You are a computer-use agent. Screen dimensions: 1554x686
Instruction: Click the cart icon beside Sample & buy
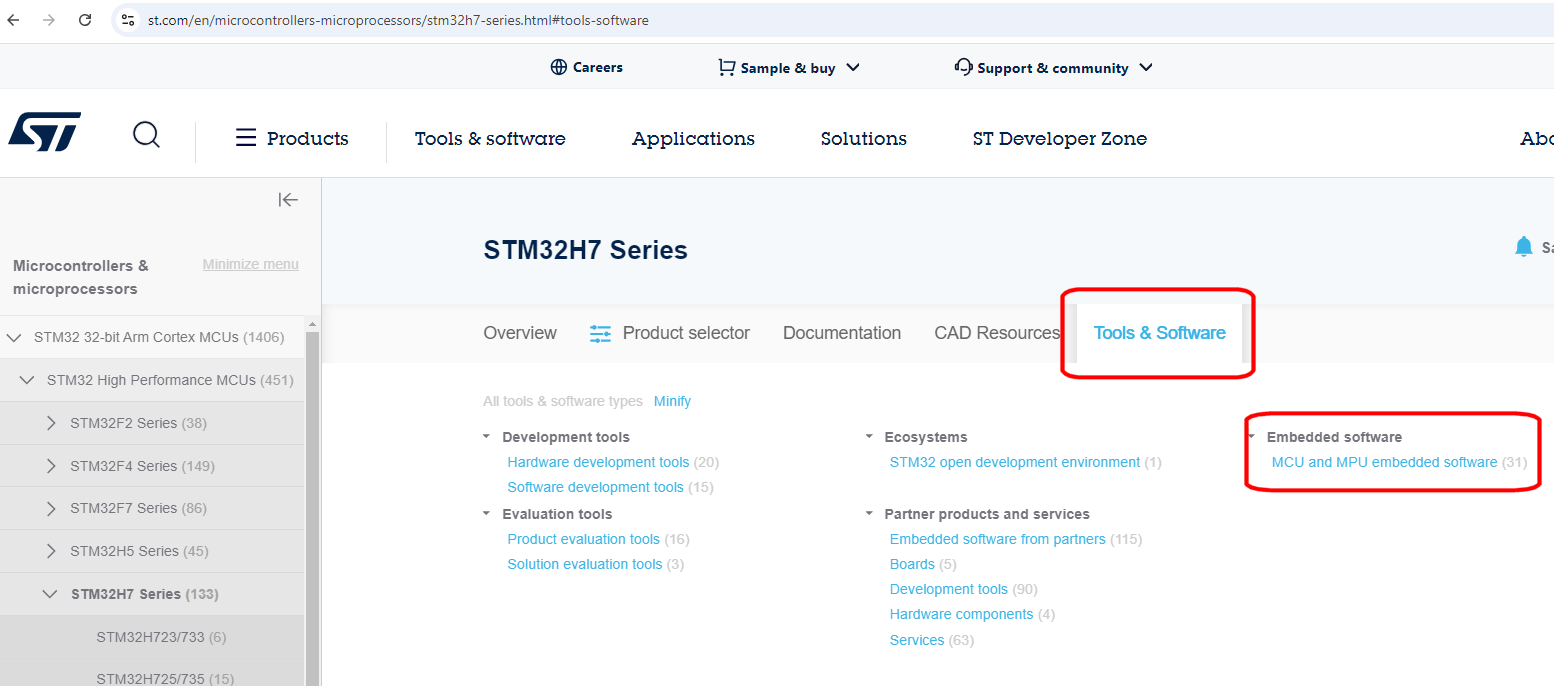(725, 66)
